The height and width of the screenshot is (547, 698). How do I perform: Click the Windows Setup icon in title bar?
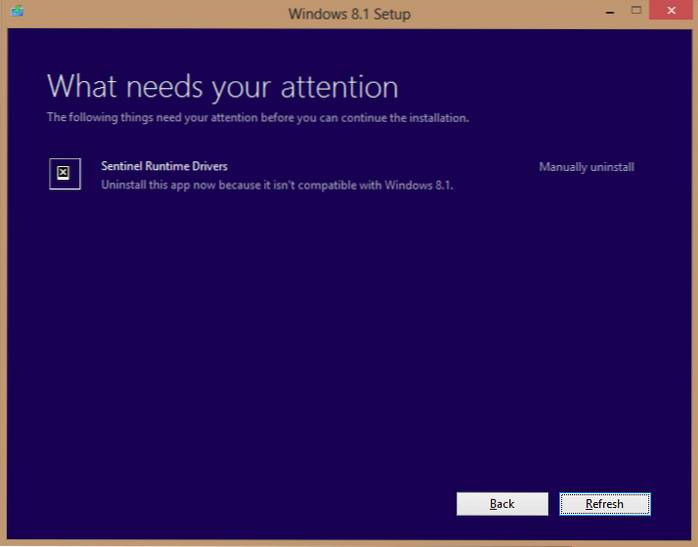coord(17,12)
